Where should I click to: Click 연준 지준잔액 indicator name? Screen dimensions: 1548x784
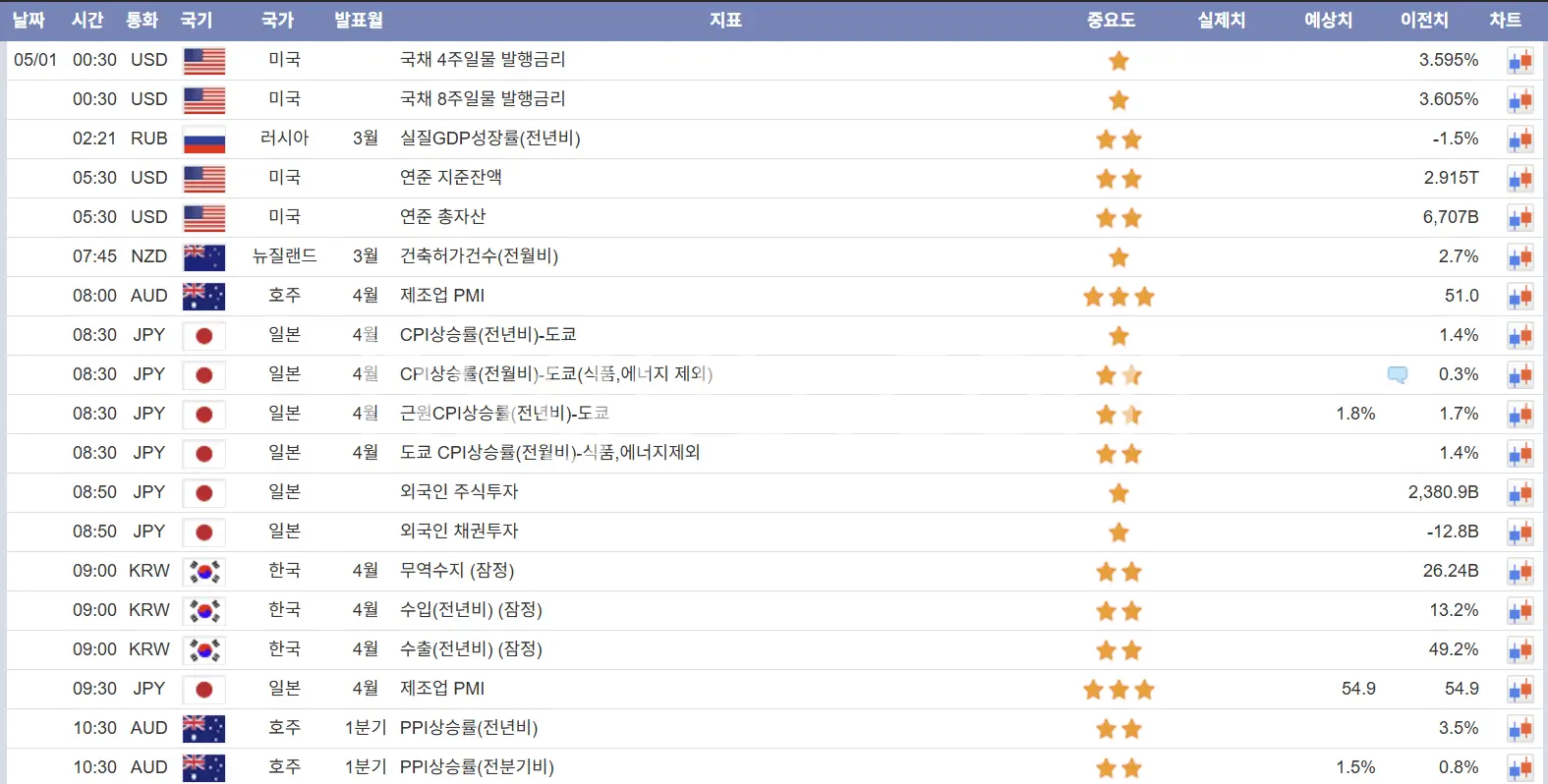[450, 178]
